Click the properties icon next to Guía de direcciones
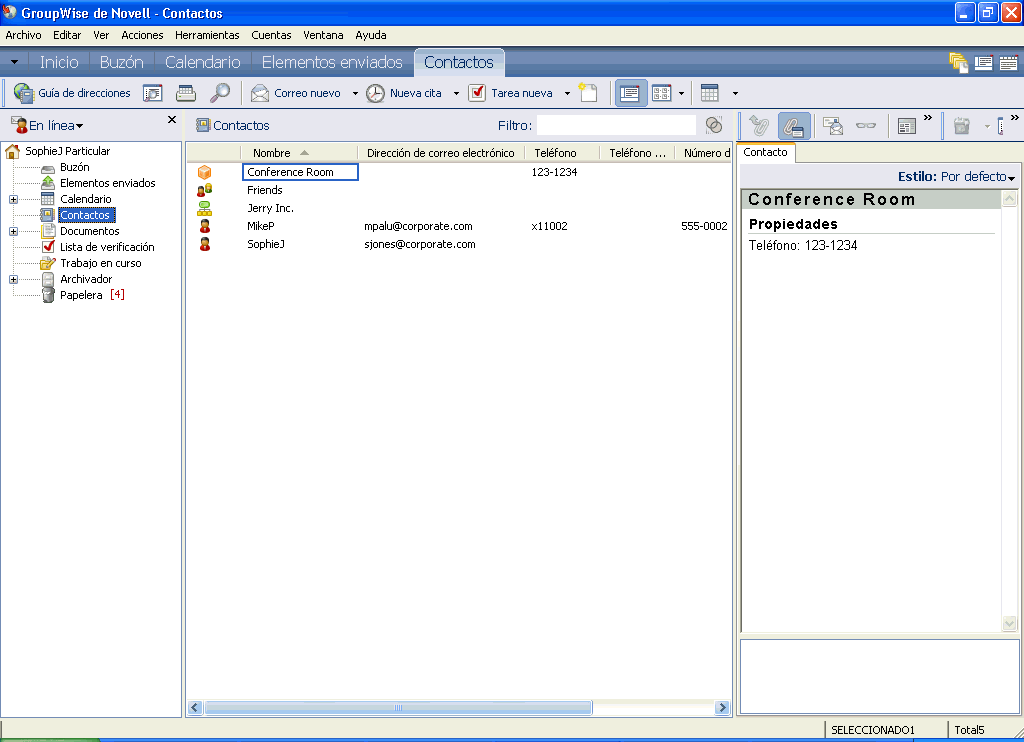The image size is (1024, 742). pos(153,93)
